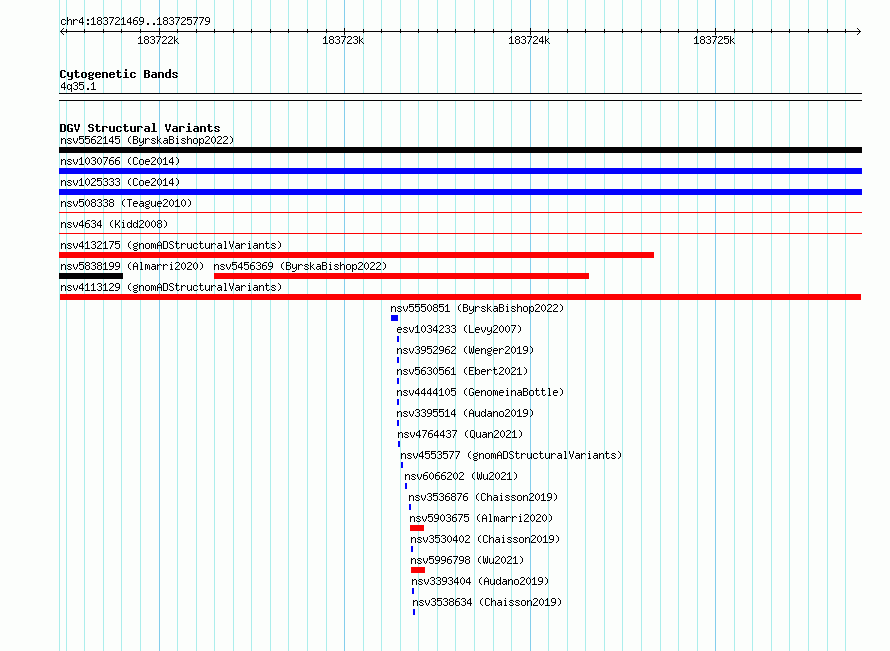Open the nsv5456369 (ByrskaBishop2022) label
The width and height of the screenshot is (890, 651).
coord(300,266)
